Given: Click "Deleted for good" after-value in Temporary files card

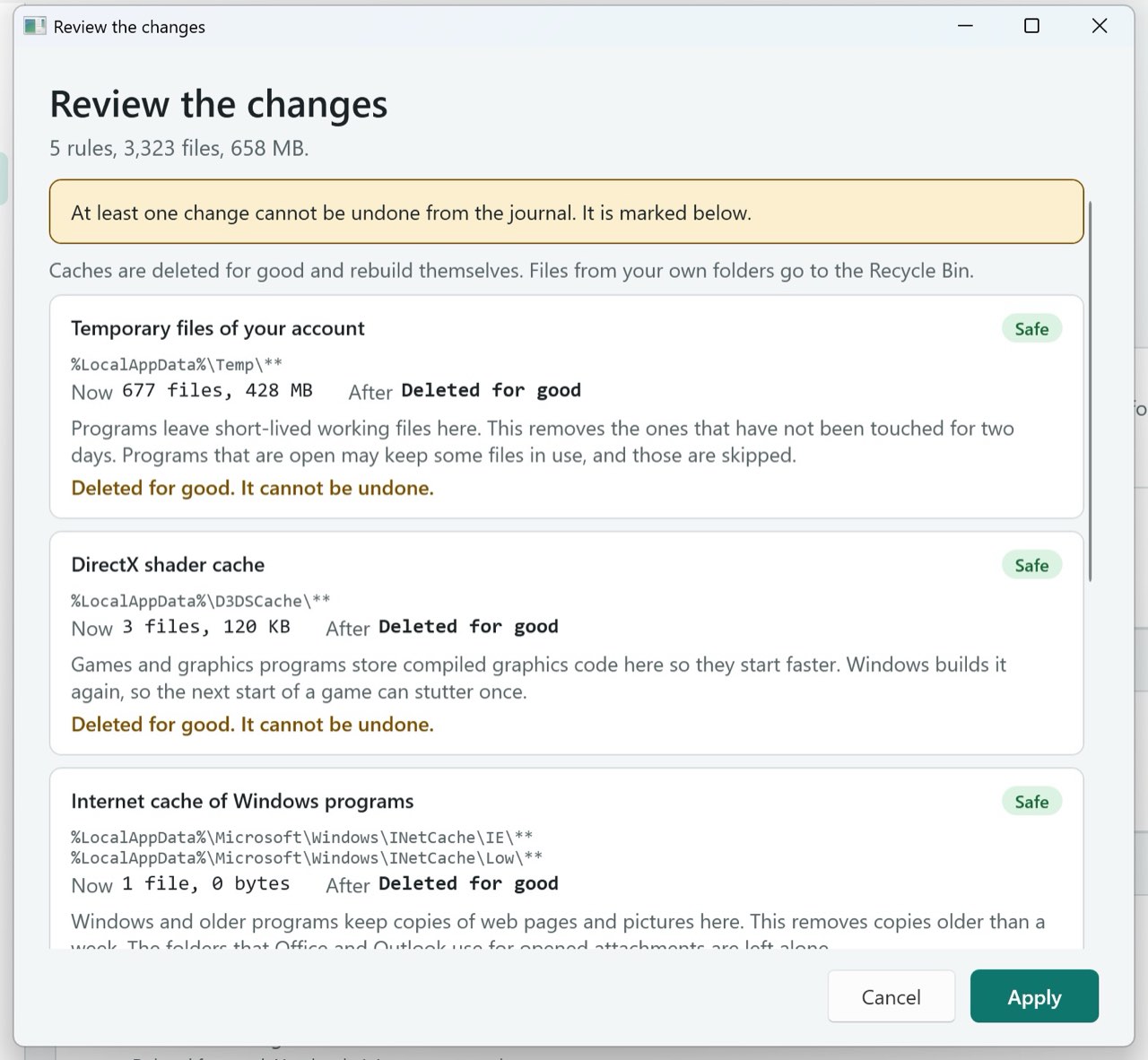Looking at the screenshot, I should pos(491,390).
